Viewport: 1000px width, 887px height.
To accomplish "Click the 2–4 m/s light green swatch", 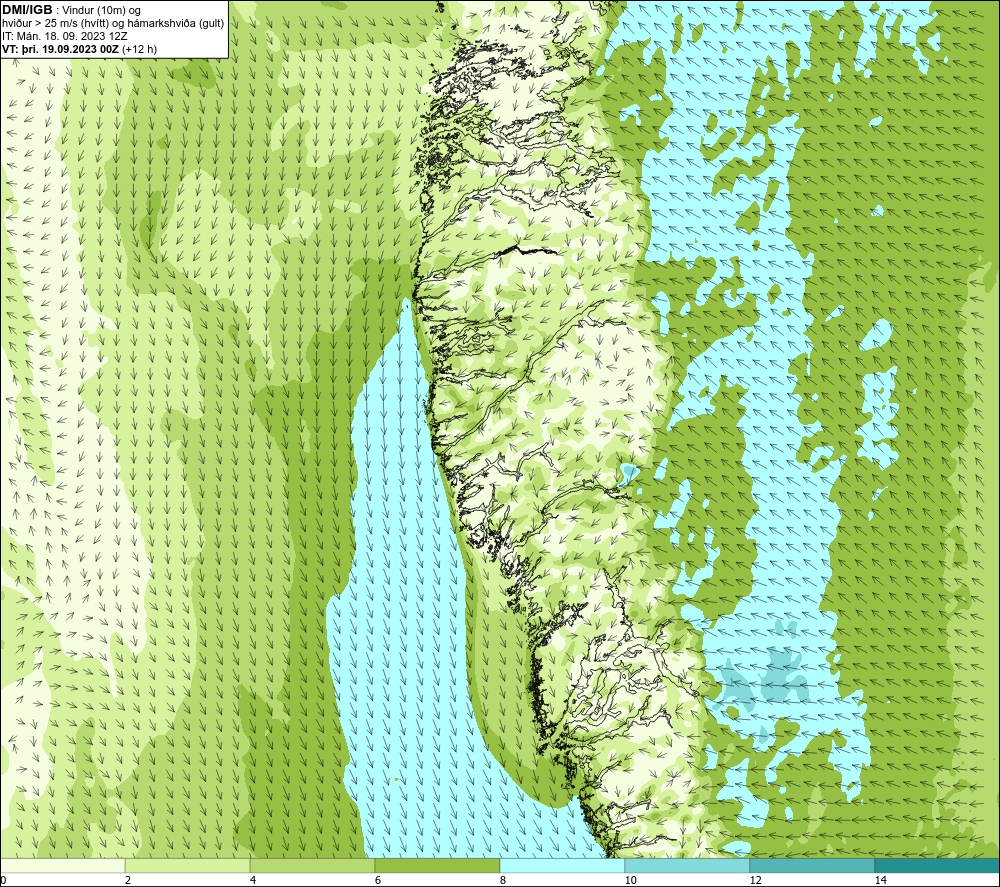I will click(187, 866).
